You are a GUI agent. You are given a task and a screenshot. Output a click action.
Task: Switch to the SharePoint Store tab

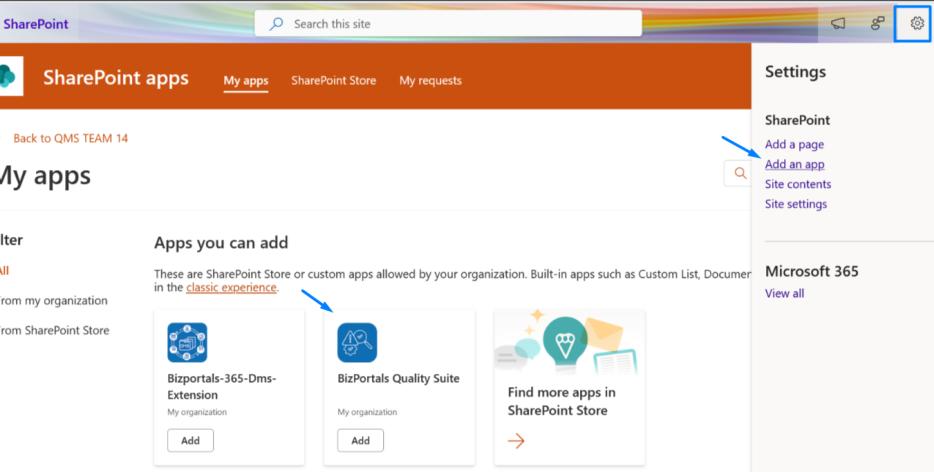click(334, 80)
